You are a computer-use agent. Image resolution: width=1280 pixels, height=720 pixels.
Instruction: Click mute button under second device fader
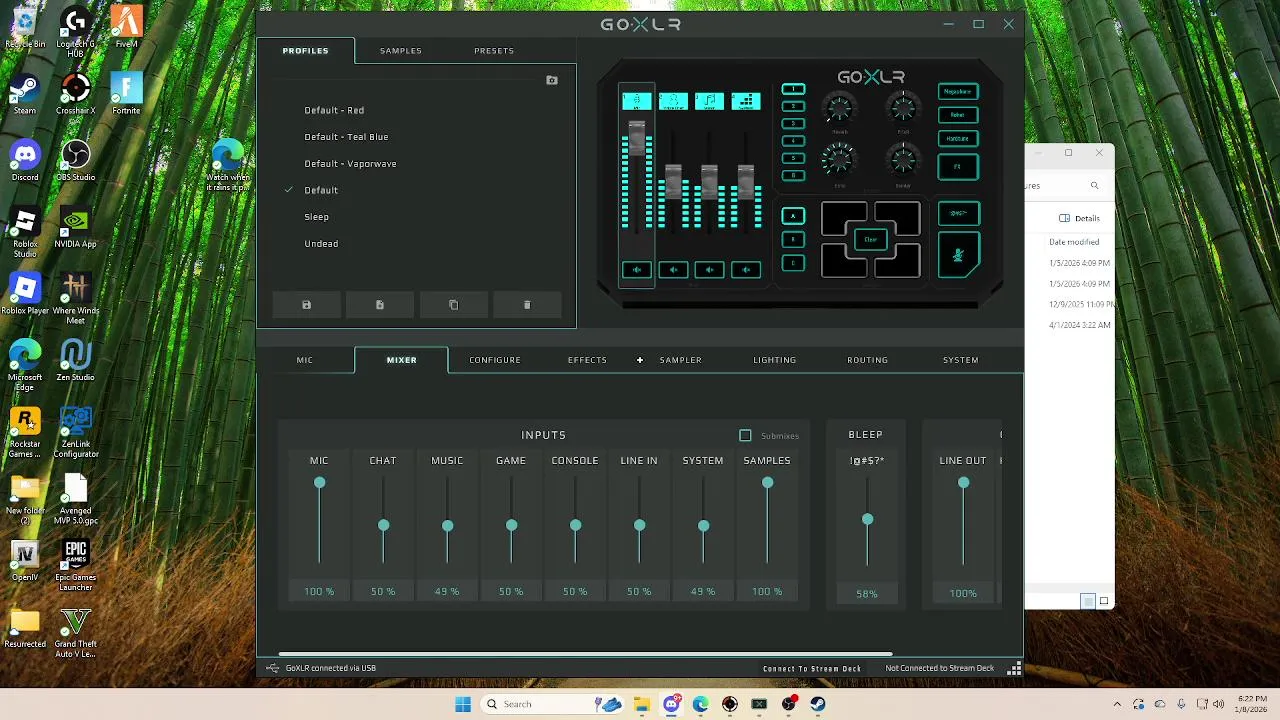click(x=673, y=269)
